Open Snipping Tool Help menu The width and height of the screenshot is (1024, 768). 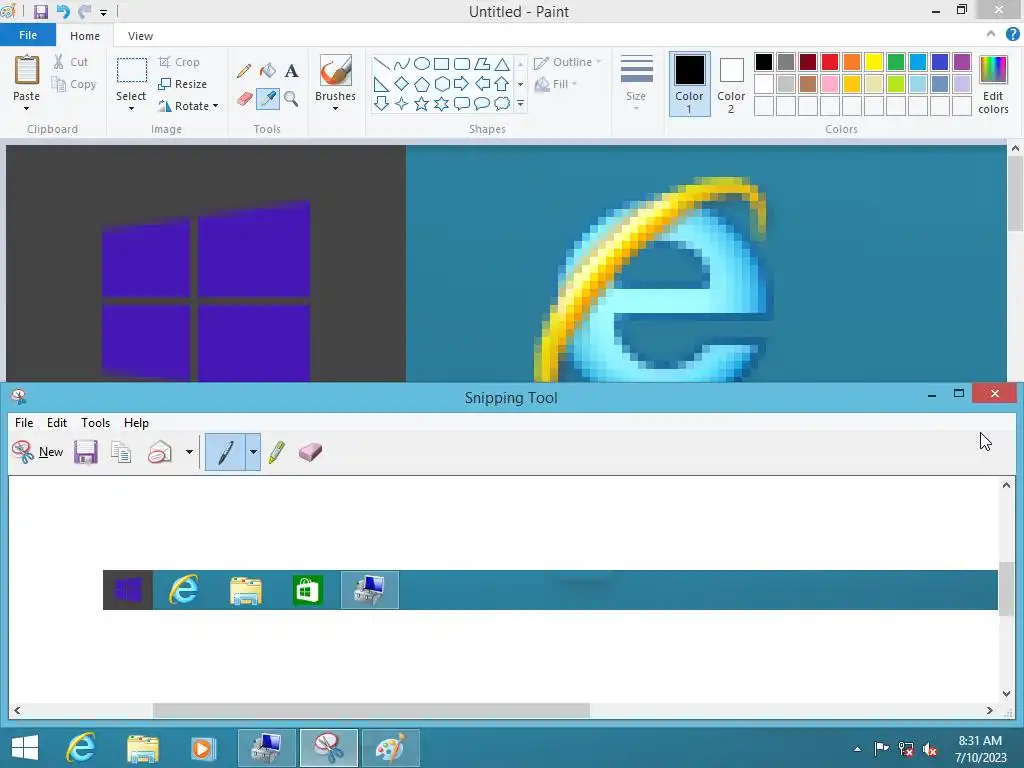(x=136, y=423)
